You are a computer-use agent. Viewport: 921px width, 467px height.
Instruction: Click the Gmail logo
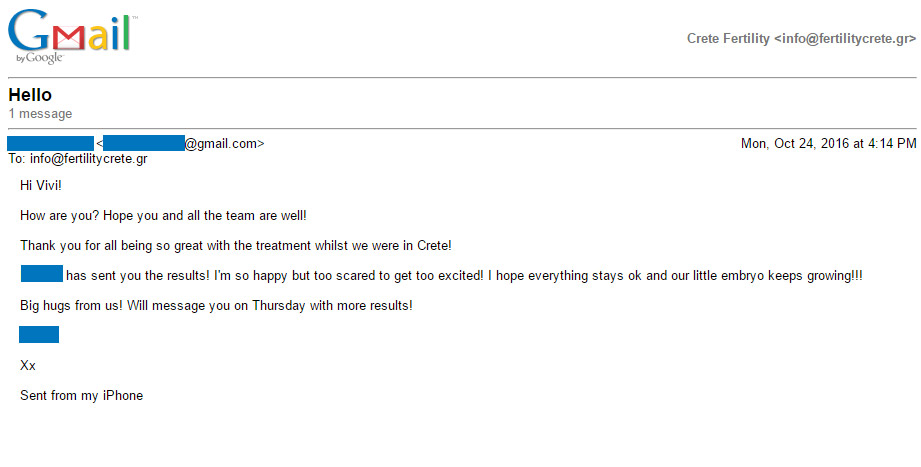coord(73,36)
